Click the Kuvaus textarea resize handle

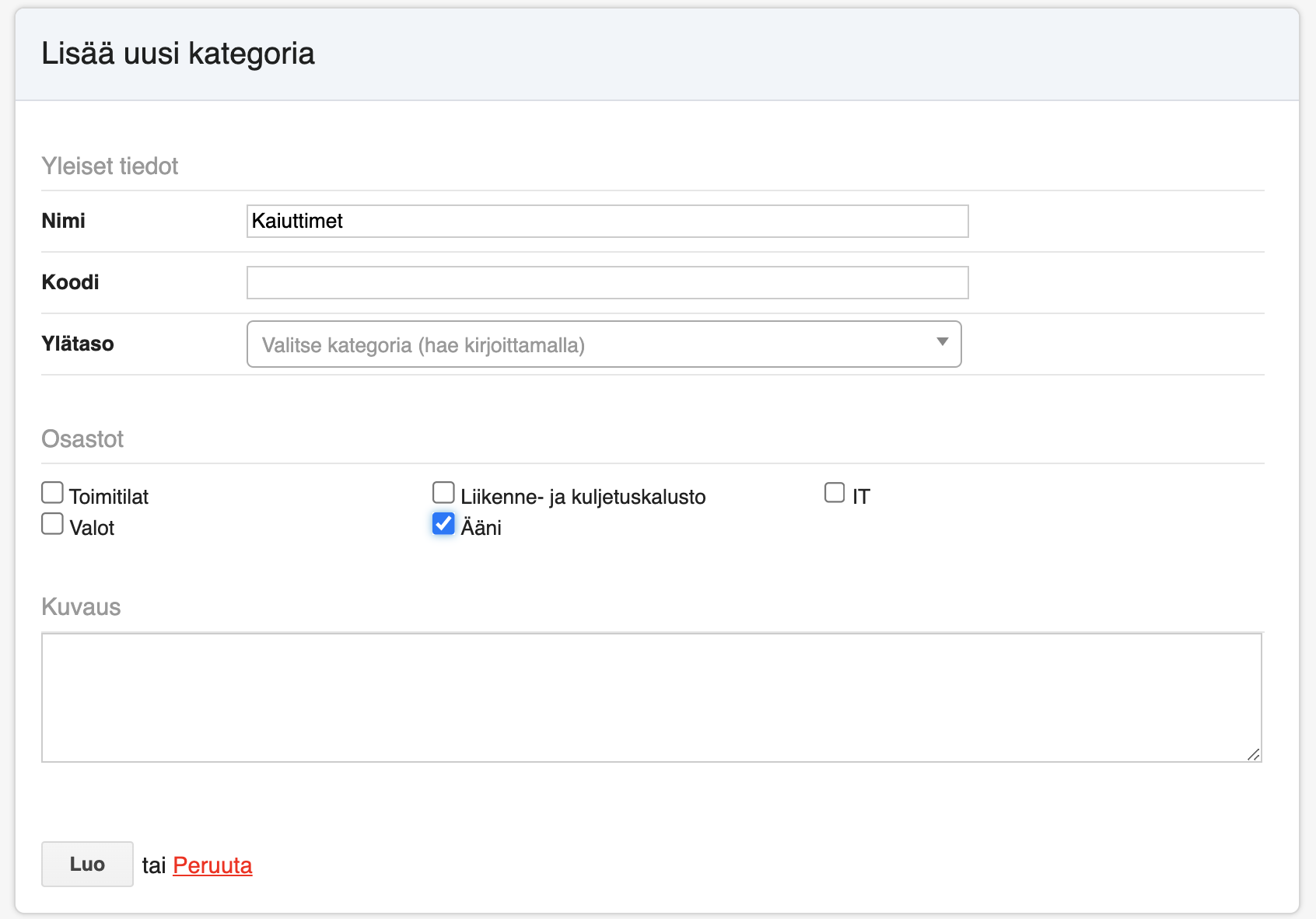click(x=1253, y=754)
